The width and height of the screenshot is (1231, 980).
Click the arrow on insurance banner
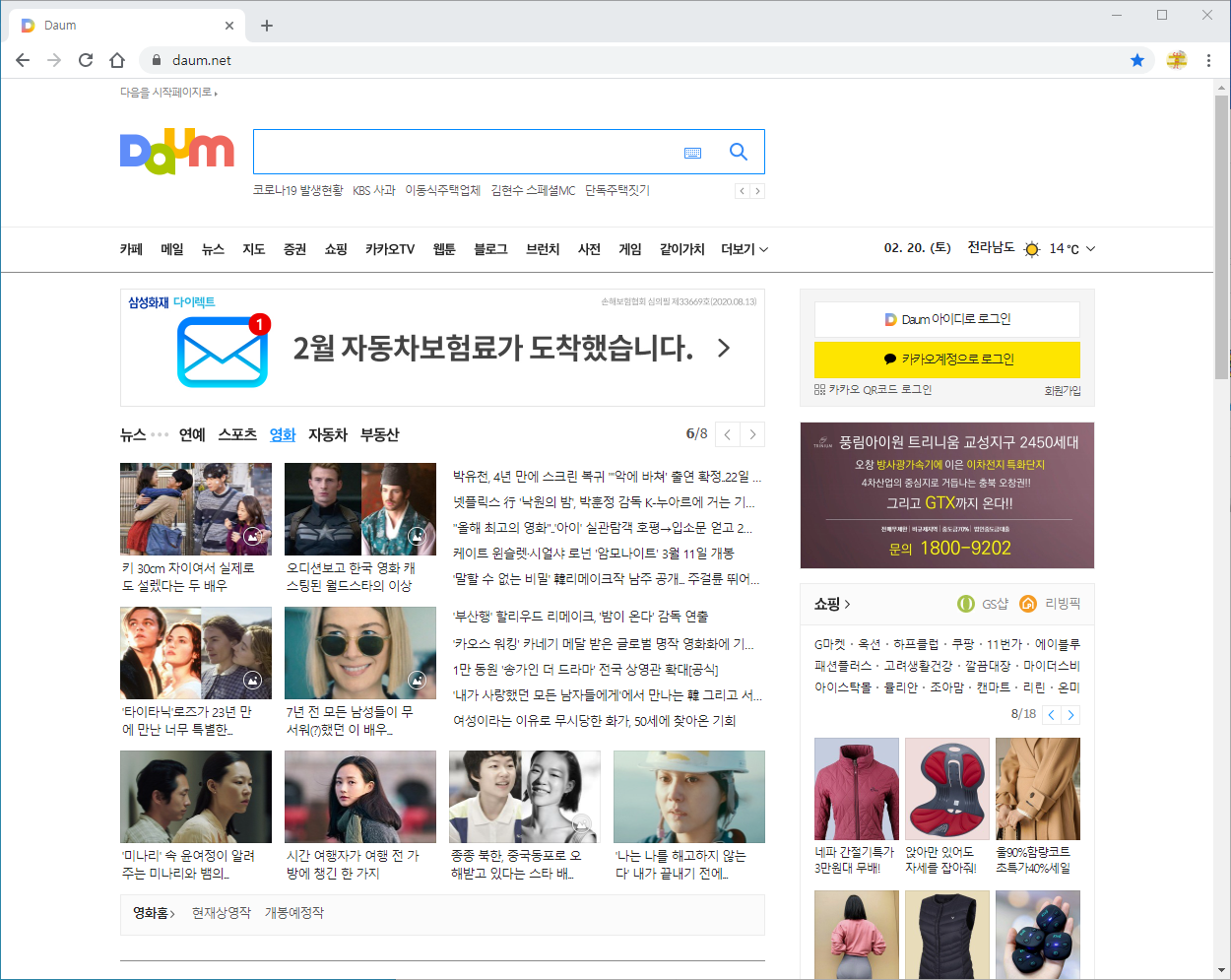tap(724, 348)
